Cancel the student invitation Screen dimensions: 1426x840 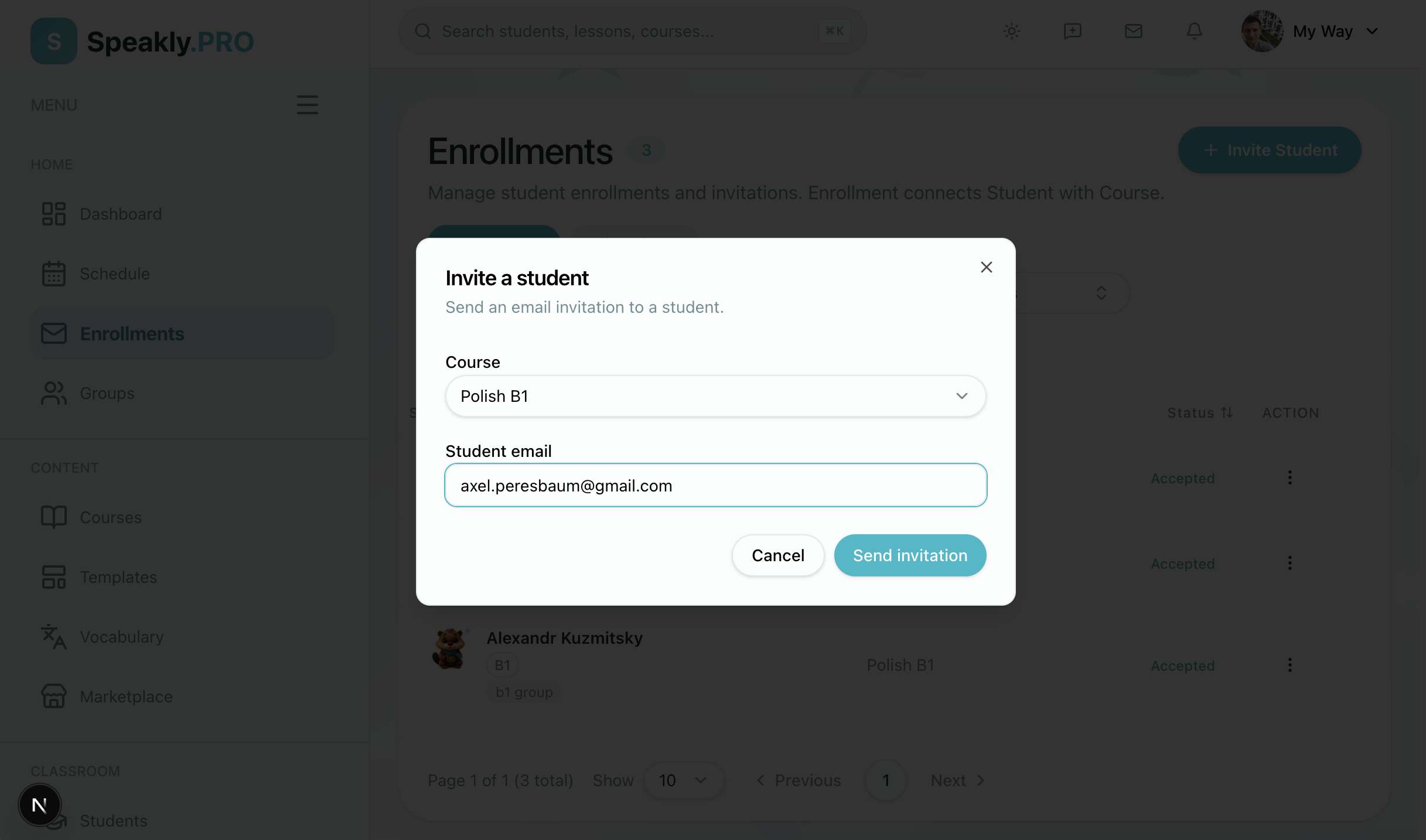[777, 555]
